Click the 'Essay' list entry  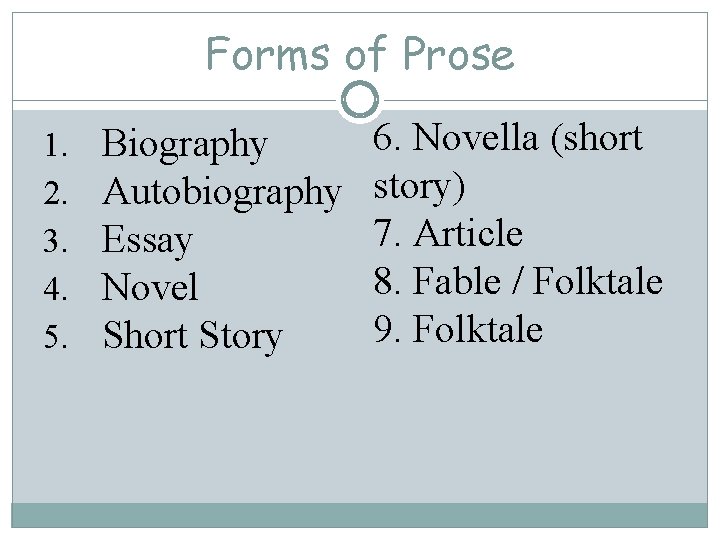(x=147, y=241)
